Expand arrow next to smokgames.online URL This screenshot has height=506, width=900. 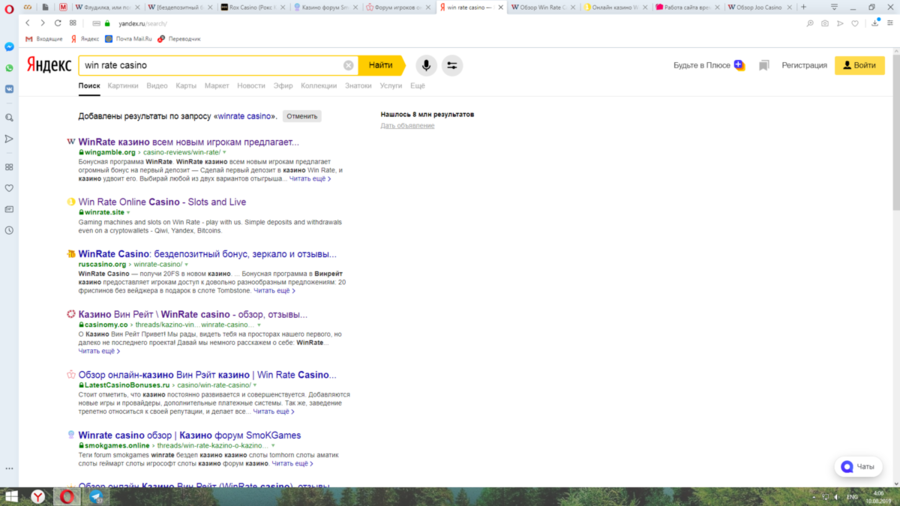tap(273, 446)
